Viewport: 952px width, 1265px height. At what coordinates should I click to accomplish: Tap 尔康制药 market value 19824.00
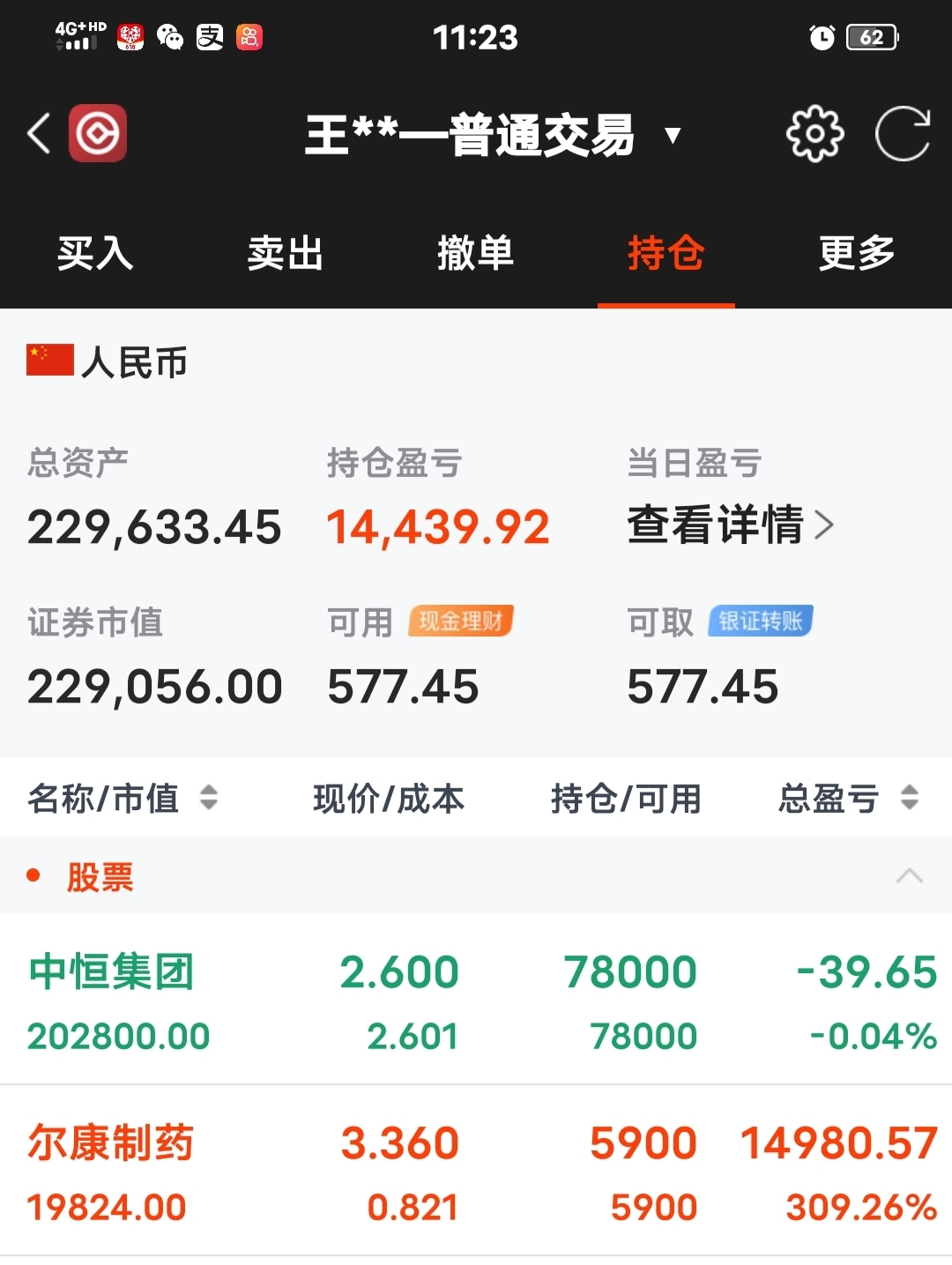107,1207
